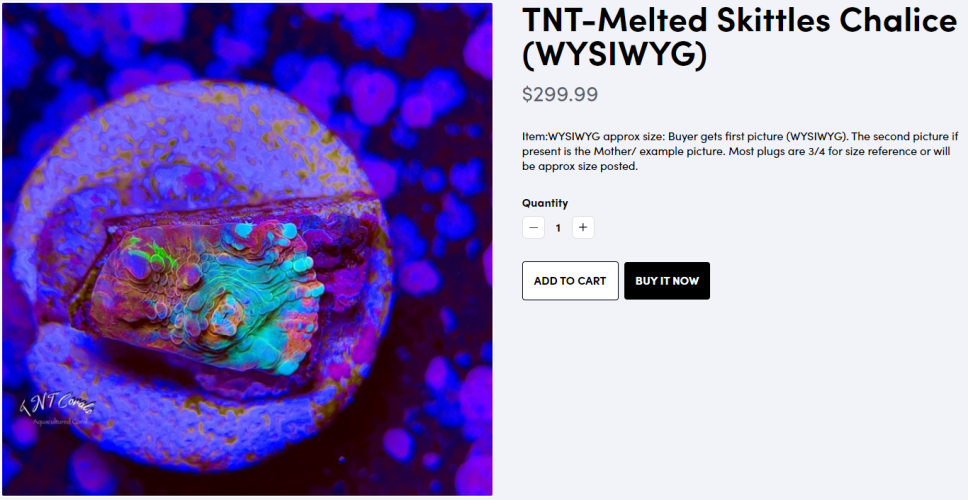Decrease quantity with the minus icon
This screenshot has width=968, height=500.
point(533,228)
